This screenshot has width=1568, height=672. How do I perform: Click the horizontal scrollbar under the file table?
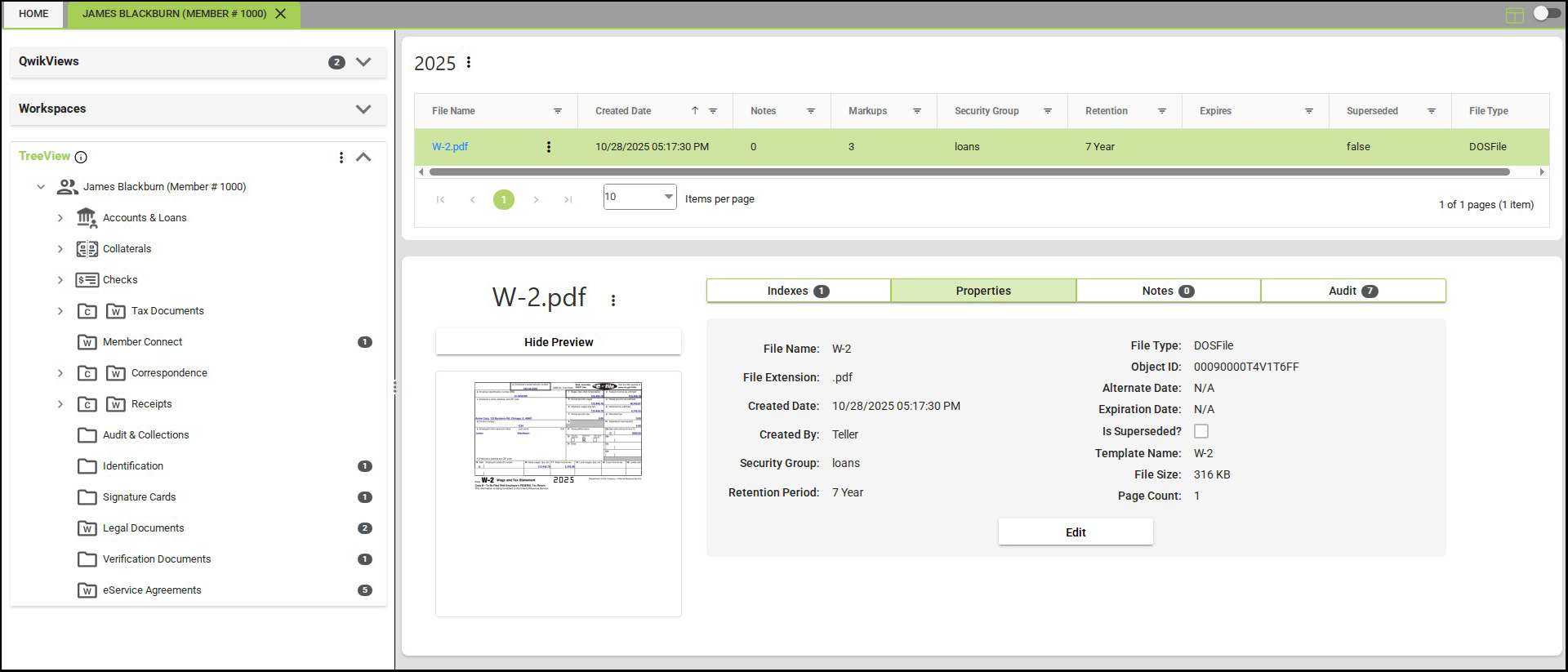[x=969, y=172]
